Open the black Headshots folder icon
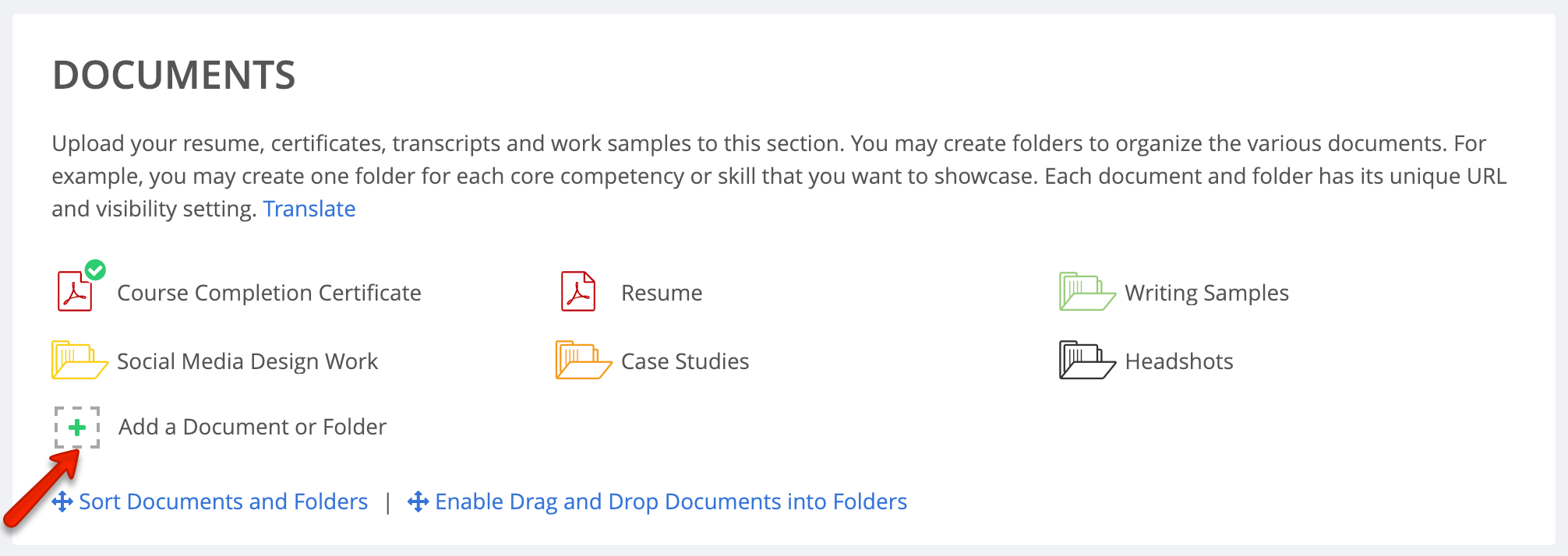1568x556 pixels. pyautogui.click(x=1087, y=360)
